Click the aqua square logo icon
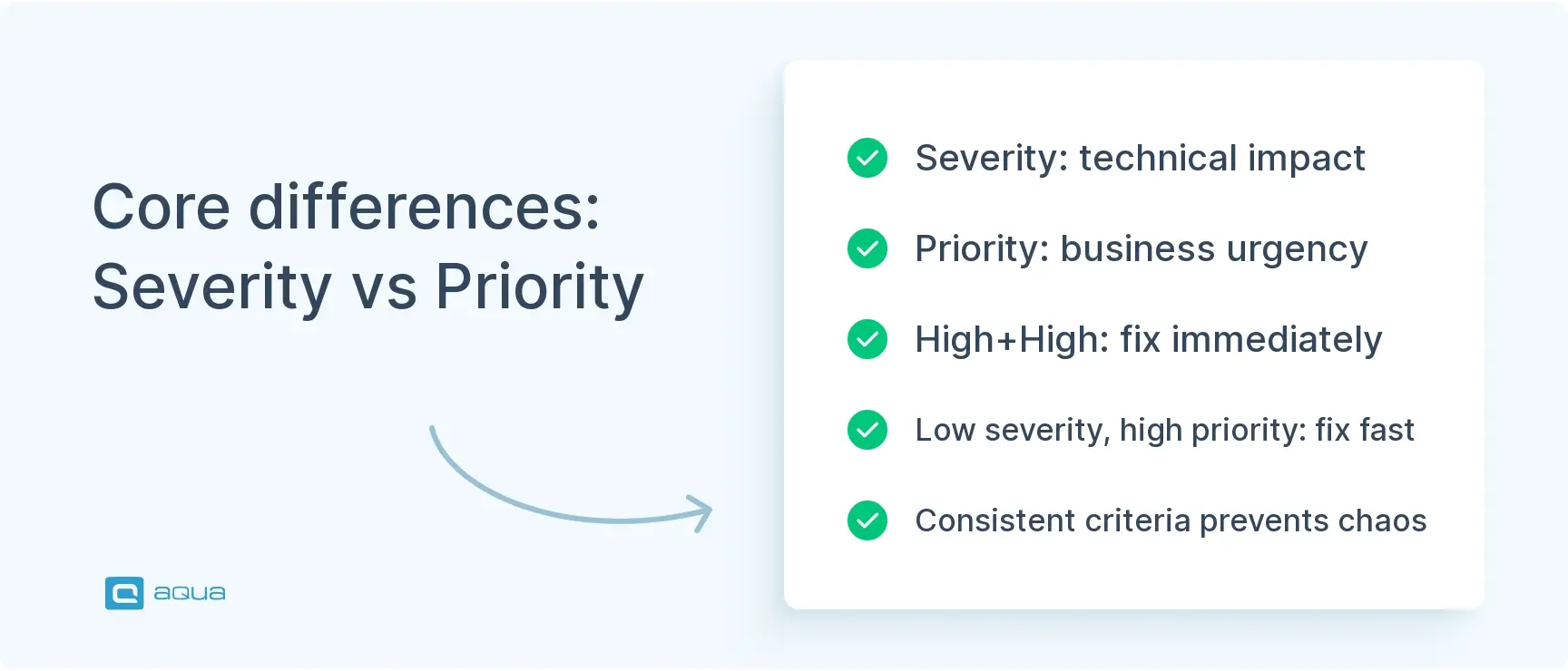The height and width of the screenshot is (671, 1568). [124, 593]
